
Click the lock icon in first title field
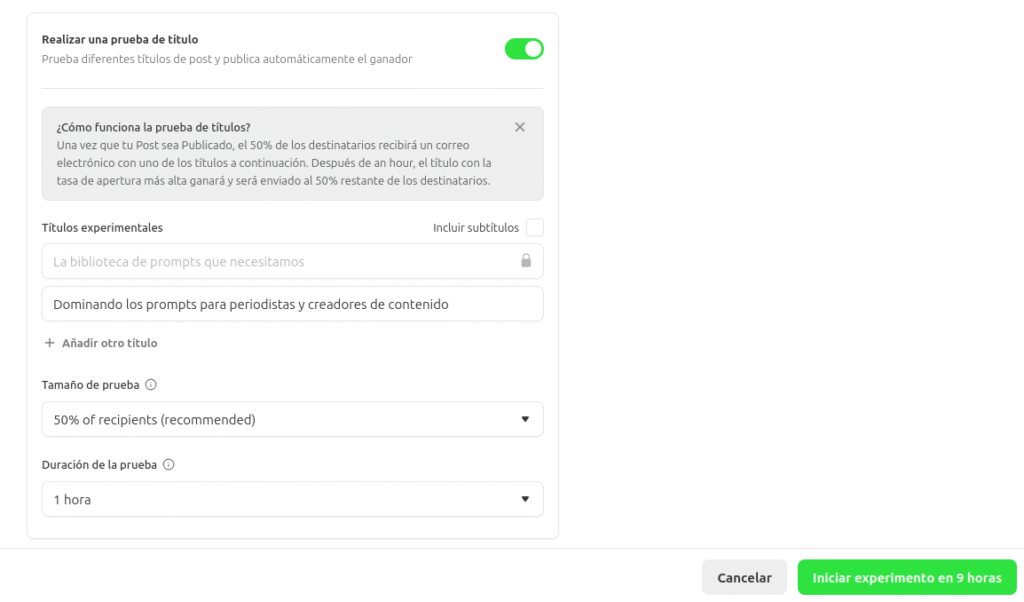coord(526,261)
